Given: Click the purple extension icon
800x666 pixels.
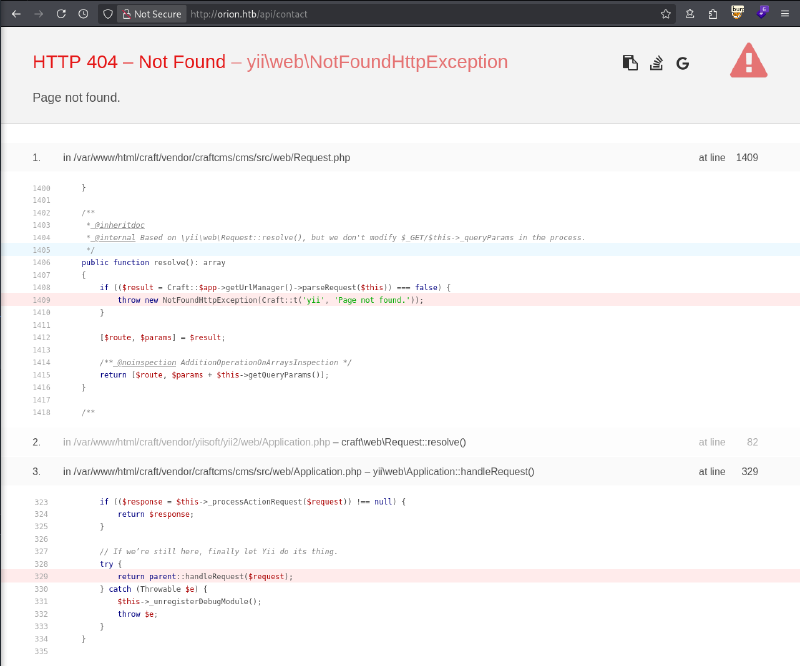Looking at the screenshot, I should pos(762,12).
